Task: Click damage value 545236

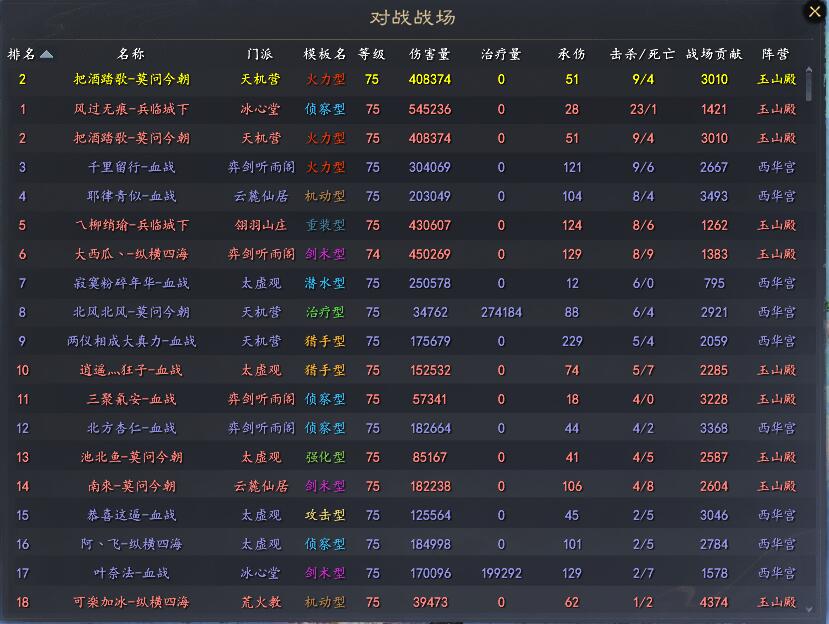Action: (x=429, y=109)
